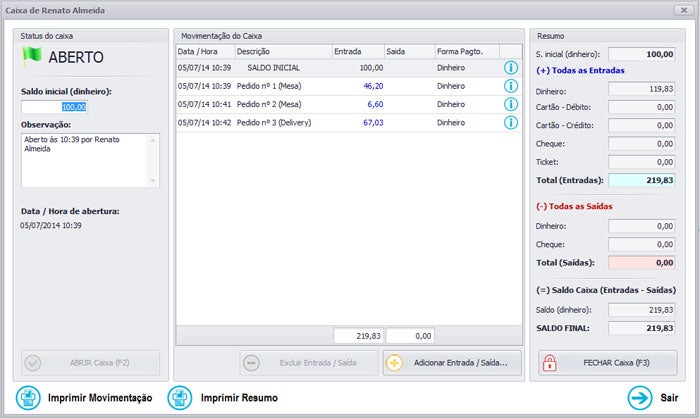The image size is (700, 419).
Task: Click Adicionar Entrada / Saída button
Action: (452, 363)
